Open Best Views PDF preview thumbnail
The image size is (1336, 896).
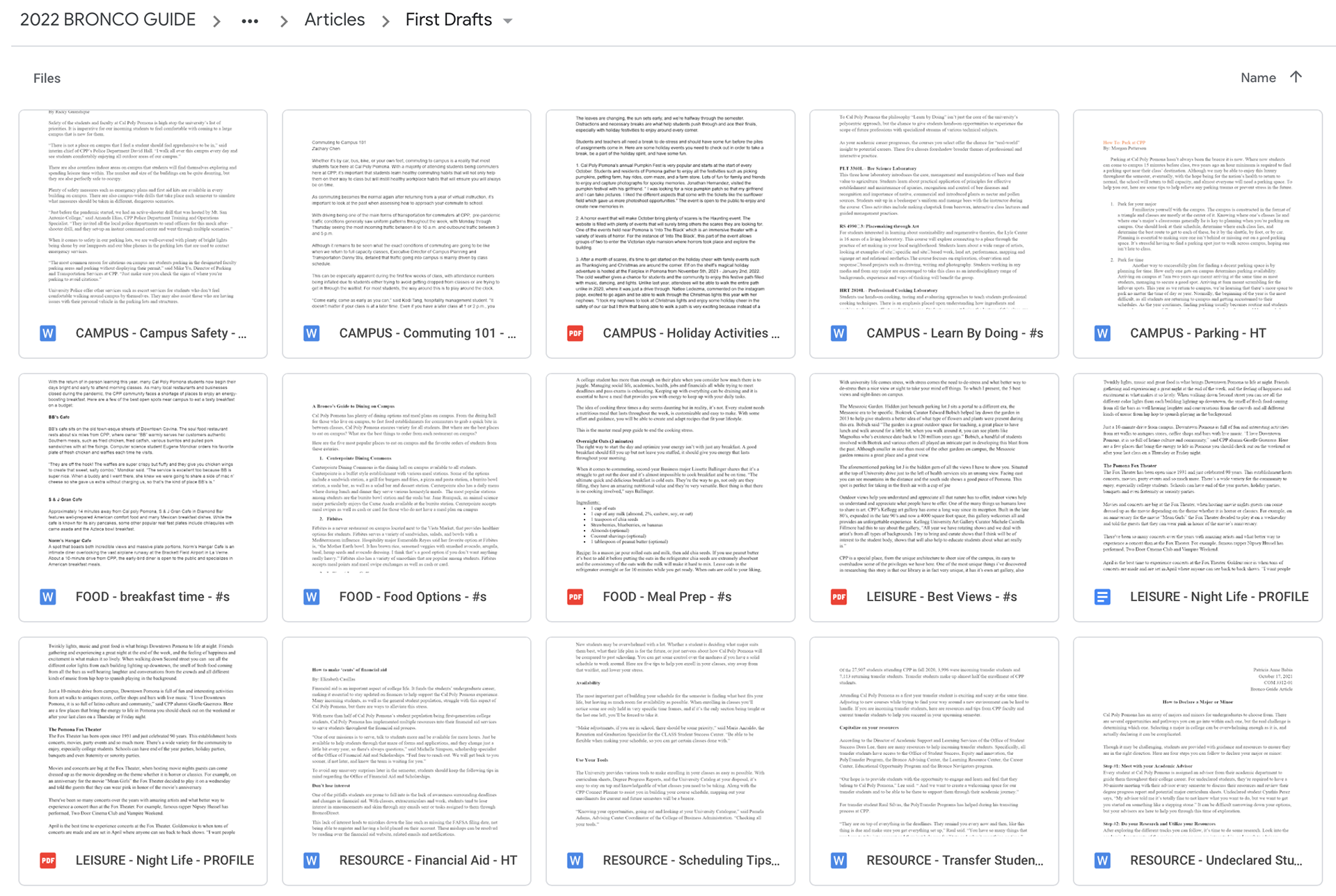935,473
